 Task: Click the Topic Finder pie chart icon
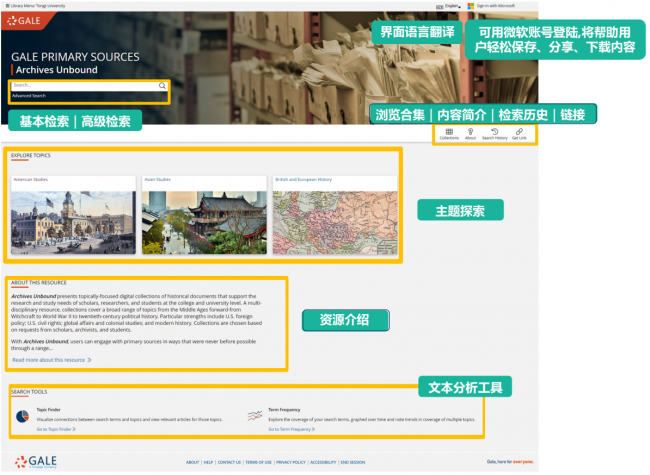point(22,417)
